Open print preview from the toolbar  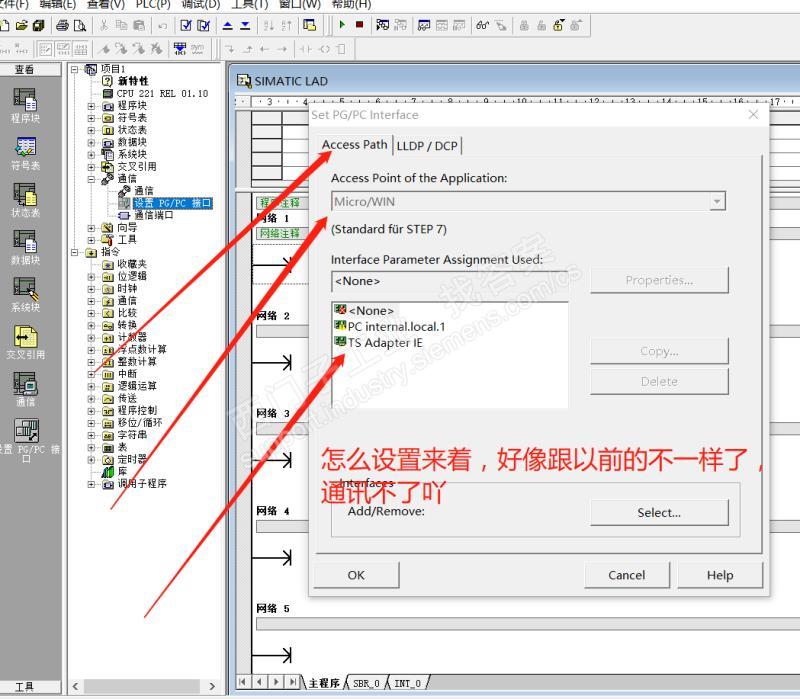(x=80, y=25)
